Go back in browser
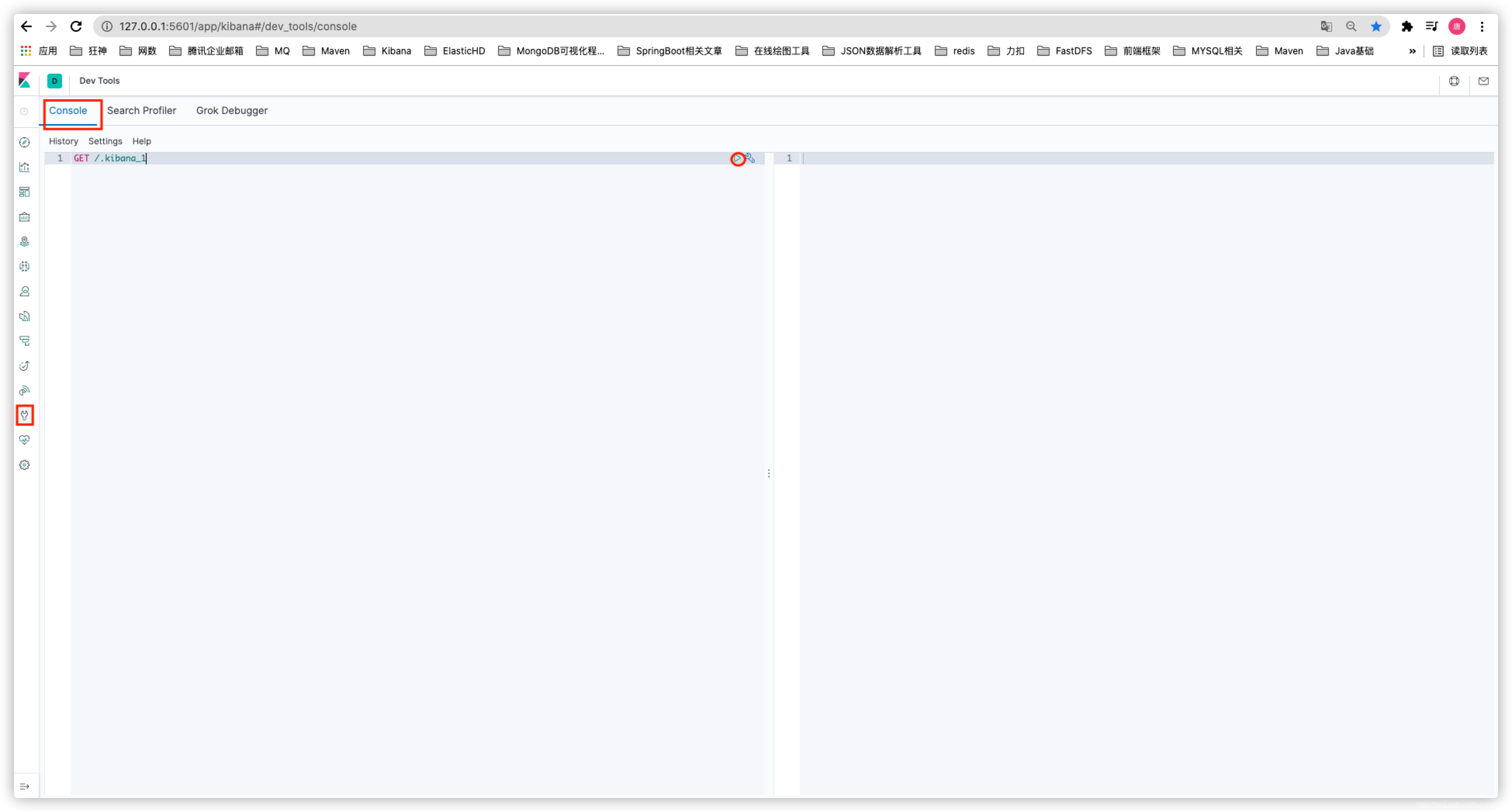The width and height of the screenshot is (1512, 812). pos(26,26)
